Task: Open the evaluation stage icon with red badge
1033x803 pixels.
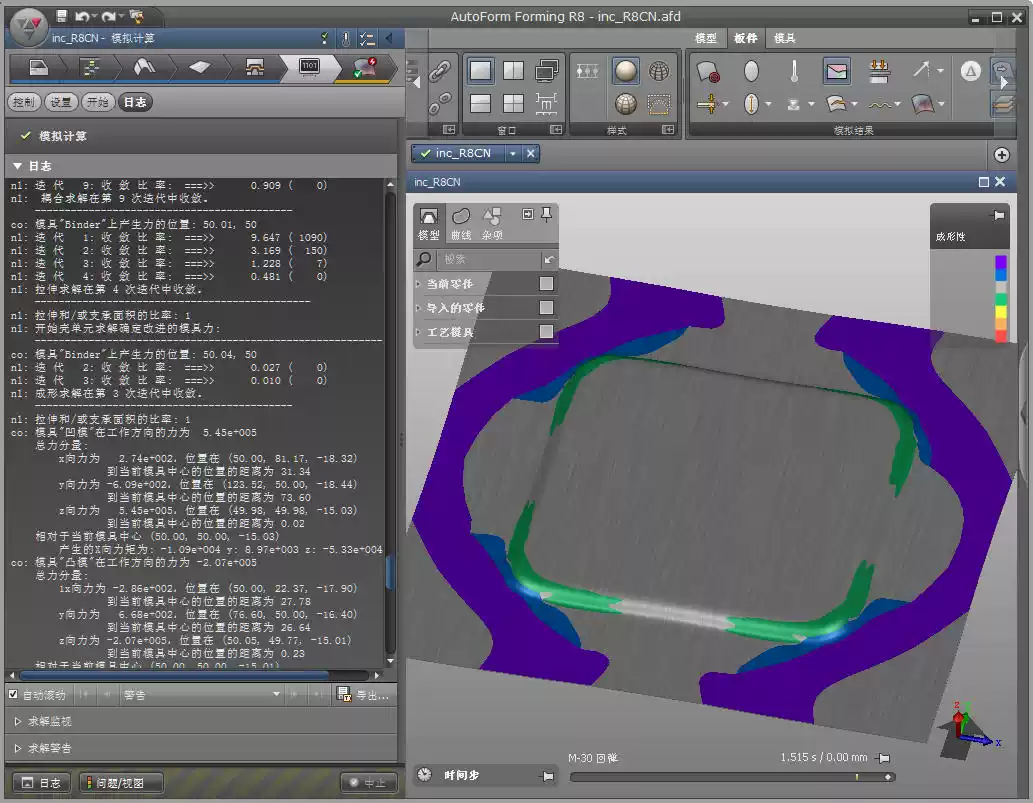Action: pyautogui.click(x=365, y=67)
